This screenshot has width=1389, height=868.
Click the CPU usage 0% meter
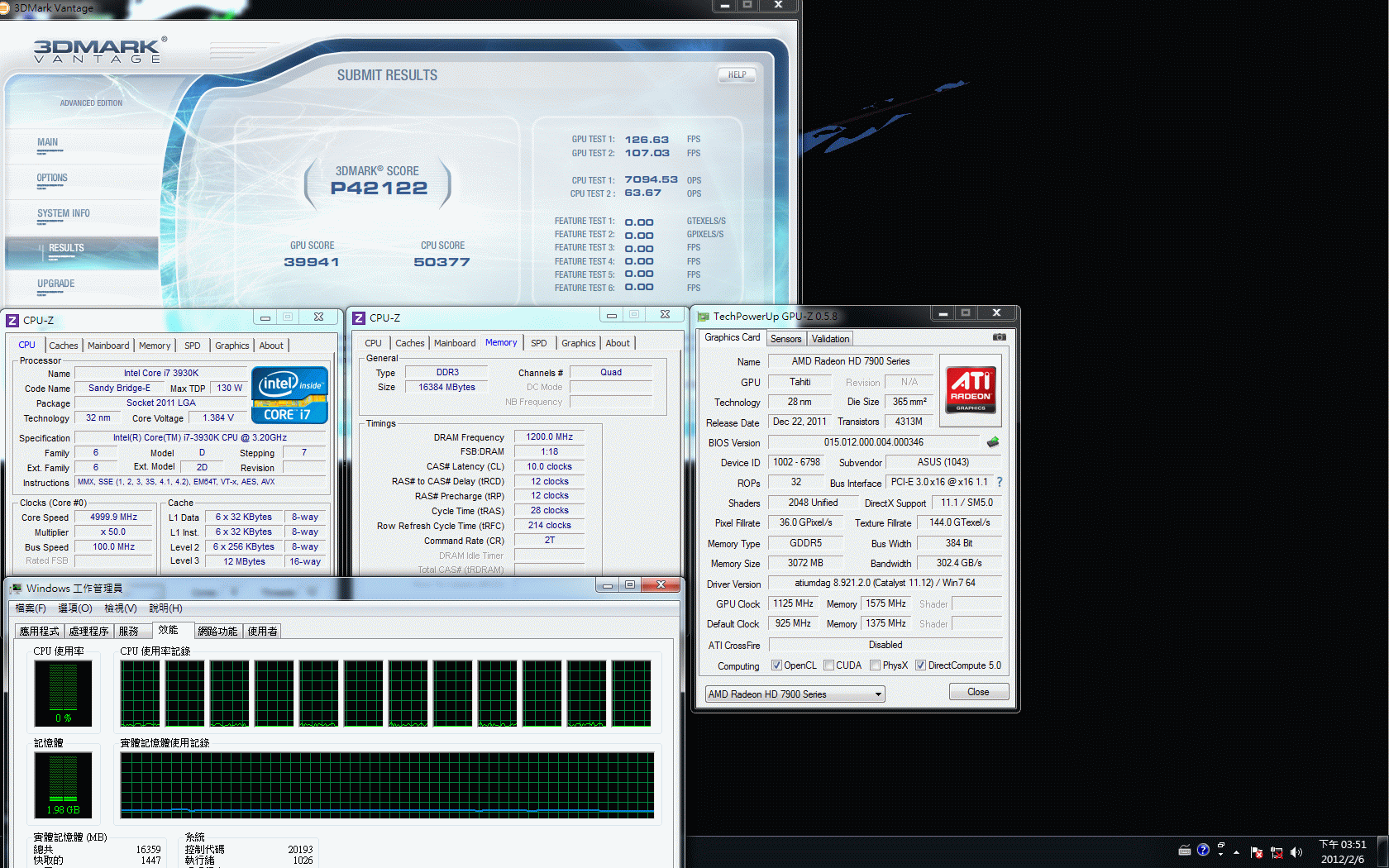pos(63,693)
